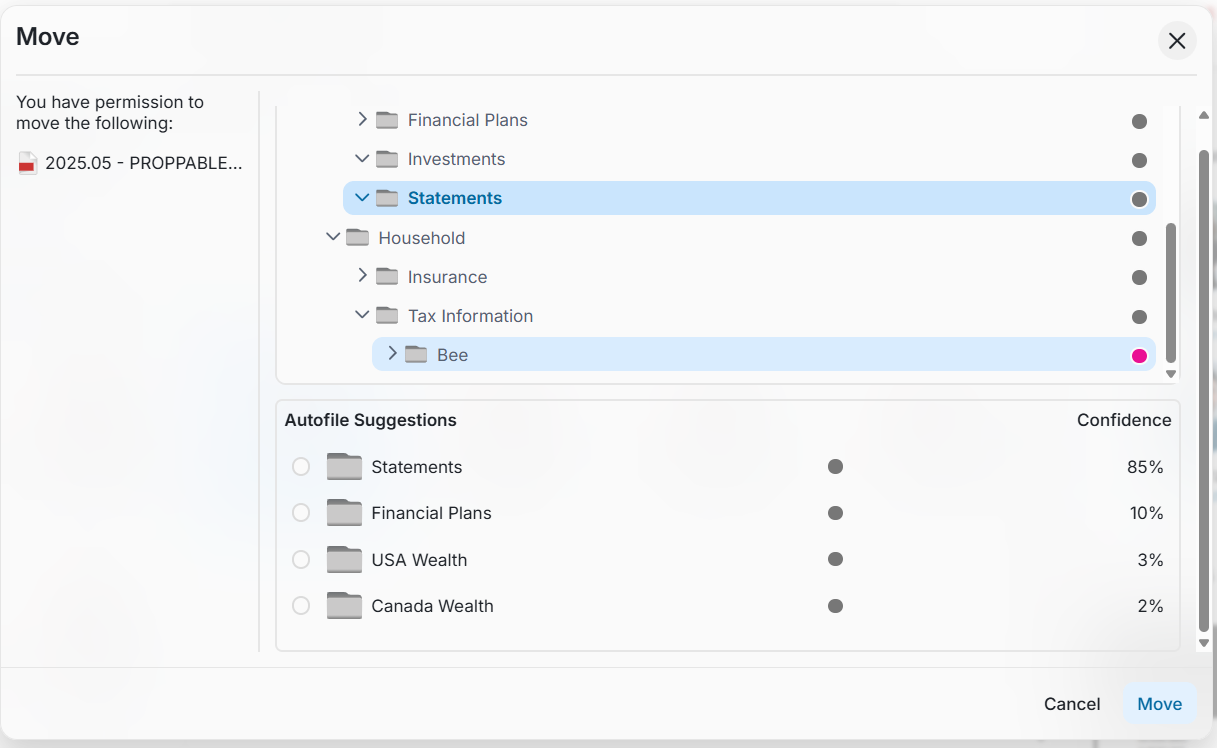Select the Insurance tree label
1217x748 pixels.
pyautogui.click(x=447, y=277)
